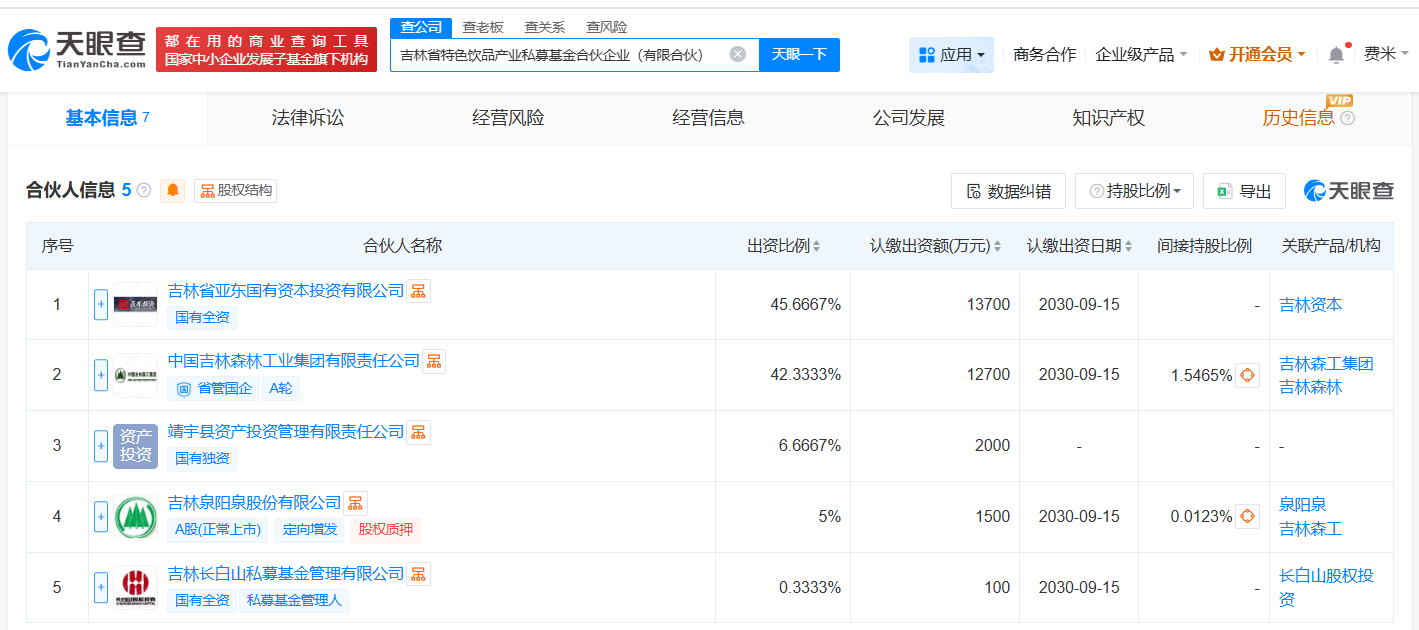Screen dimensions: 1419x630
Task: Click the orange alert bell beside 合伙人信息
Action: [x=174, y=190]
